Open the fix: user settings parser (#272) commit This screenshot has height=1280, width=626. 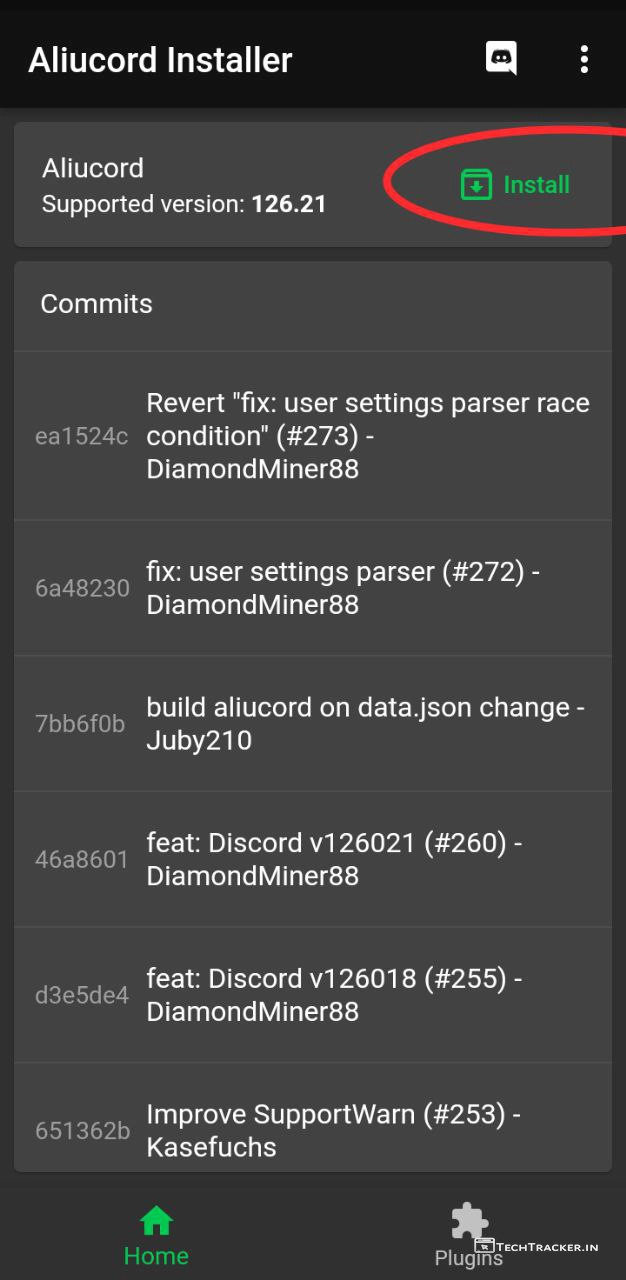[x=343, y=588]
